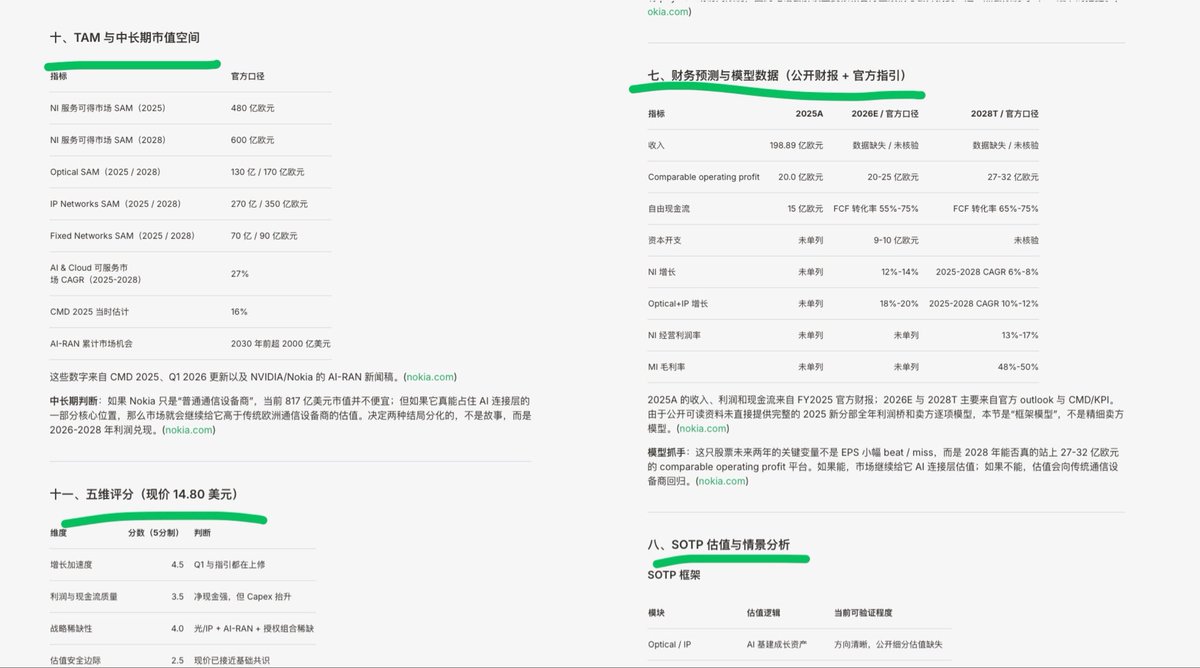The width and height of the screenshot is (1200, 668).
Task: Select the score '2.5'
Action: coord(177,660)
